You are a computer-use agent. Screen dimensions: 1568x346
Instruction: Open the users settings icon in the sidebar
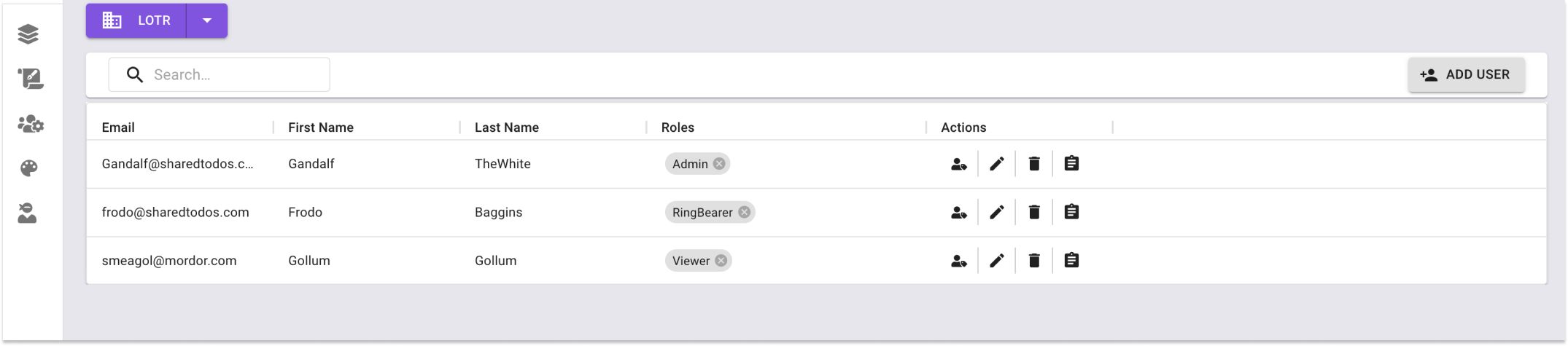click(x=30, y=124)
